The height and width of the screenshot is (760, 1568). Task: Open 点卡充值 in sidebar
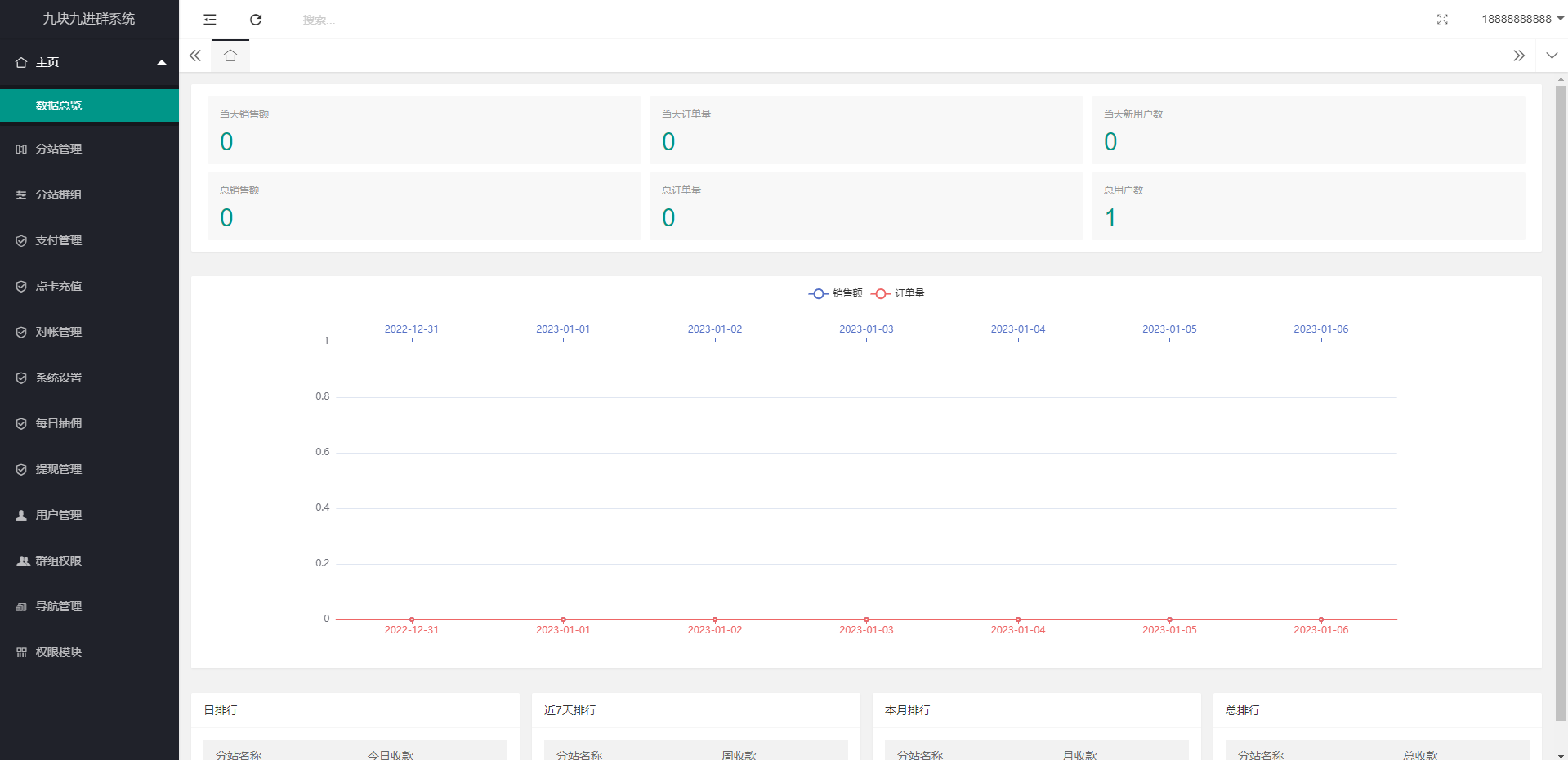click(89, 286)
